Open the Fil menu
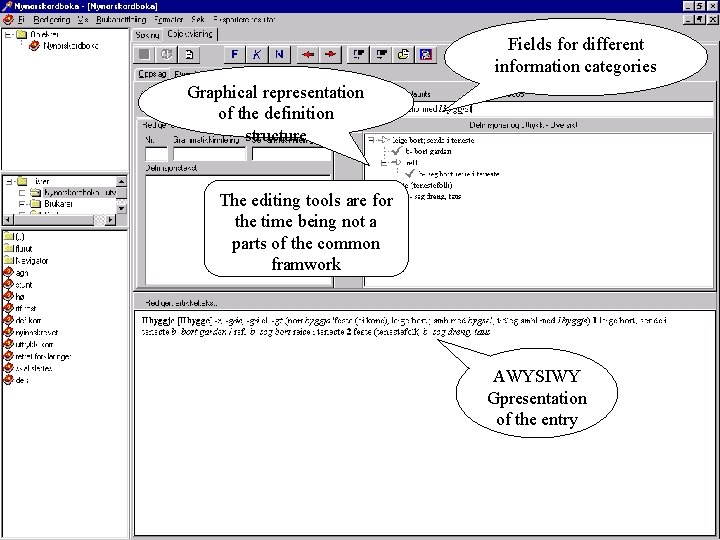Image resolution: width=720 pixels, height=540 pixels. pyautogui.click(x=21, y=20)
